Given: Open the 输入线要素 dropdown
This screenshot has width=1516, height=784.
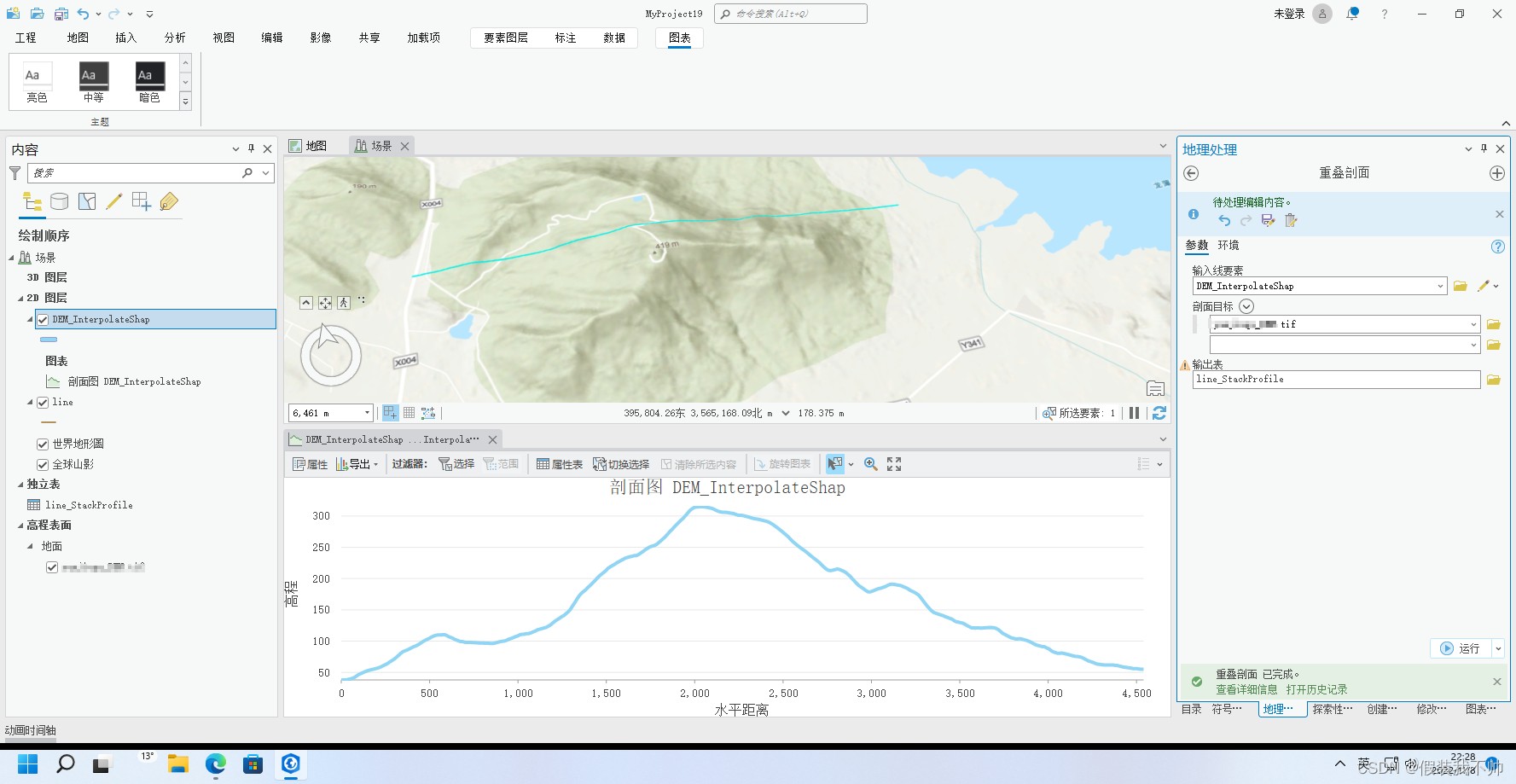Looking at the screenshot, I should pos(1440,286).
